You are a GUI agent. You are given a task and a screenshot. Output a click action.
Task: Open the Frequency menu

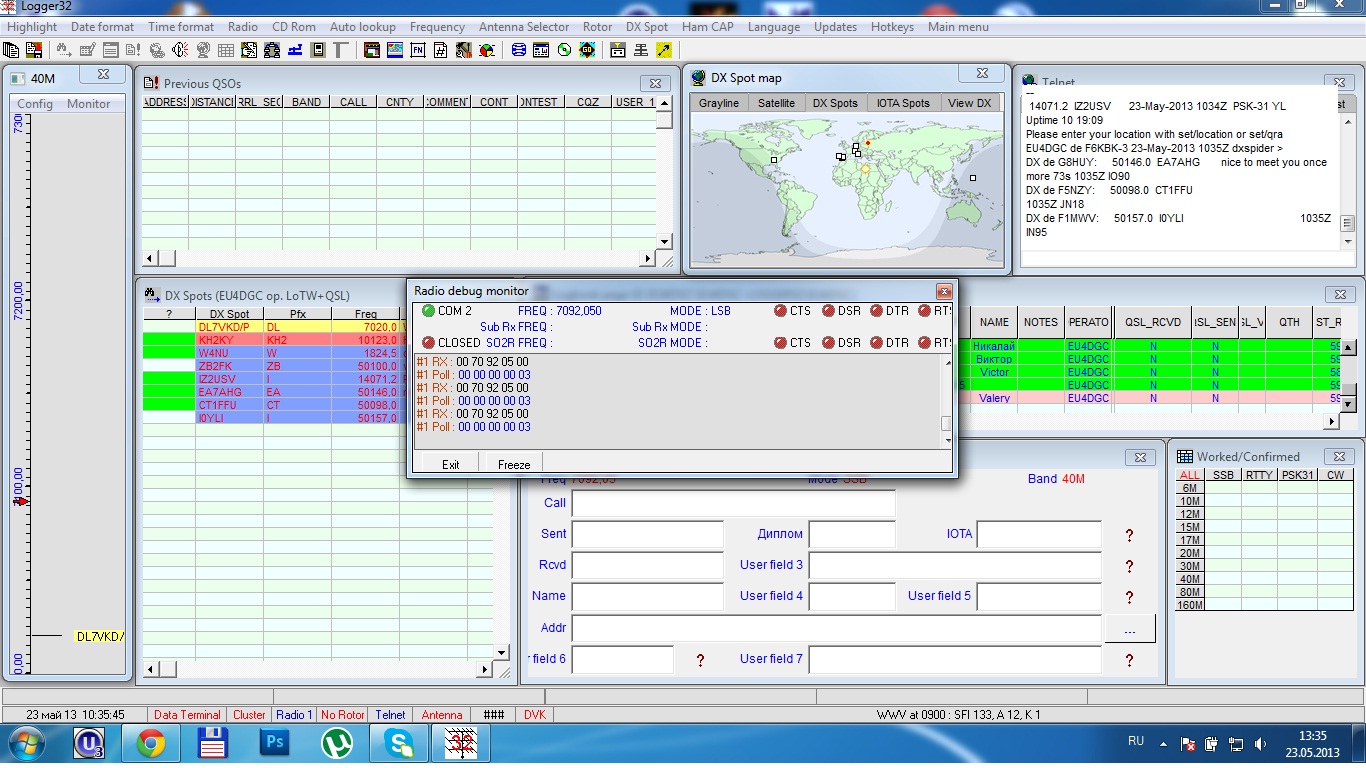pos(437,27)
